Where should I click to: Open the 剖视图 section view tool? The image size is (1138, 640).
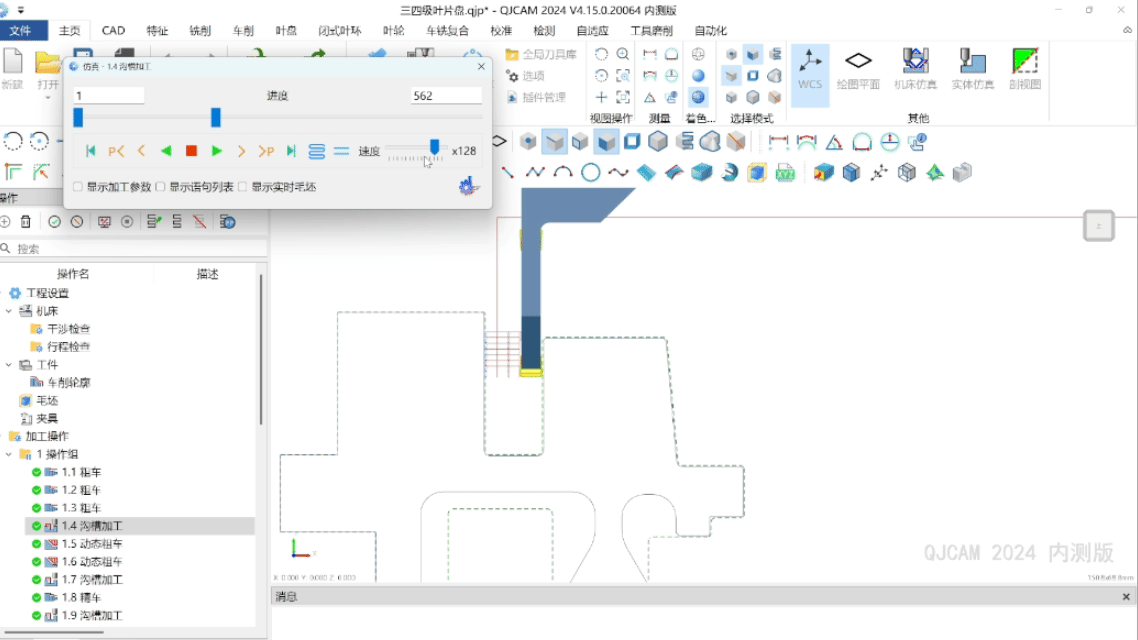coord(1024,68)
